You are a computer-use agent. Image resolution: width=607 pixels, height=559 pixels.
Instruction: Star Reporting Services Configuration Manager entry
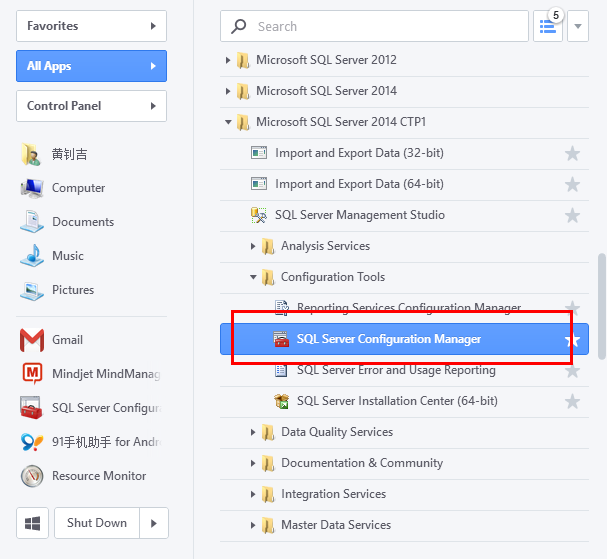[572, 308]
